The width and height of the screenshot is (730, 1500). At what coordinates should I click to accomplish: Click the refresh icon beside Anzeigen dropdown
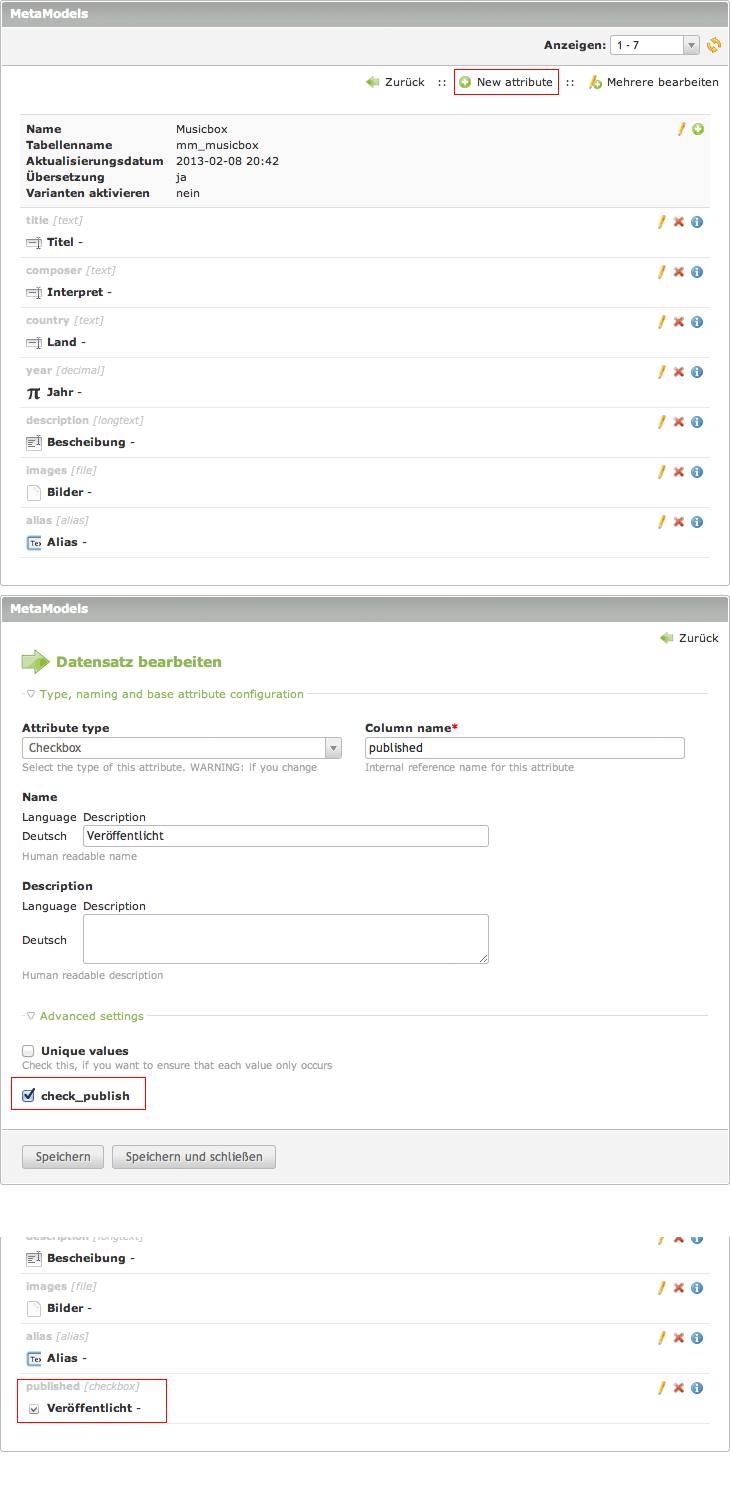tap(714, 45)
